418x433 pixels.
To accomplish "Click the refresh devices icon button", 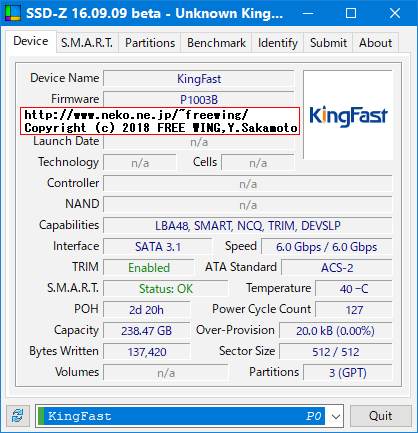I will pyautogui.click(x=18, y=416).
